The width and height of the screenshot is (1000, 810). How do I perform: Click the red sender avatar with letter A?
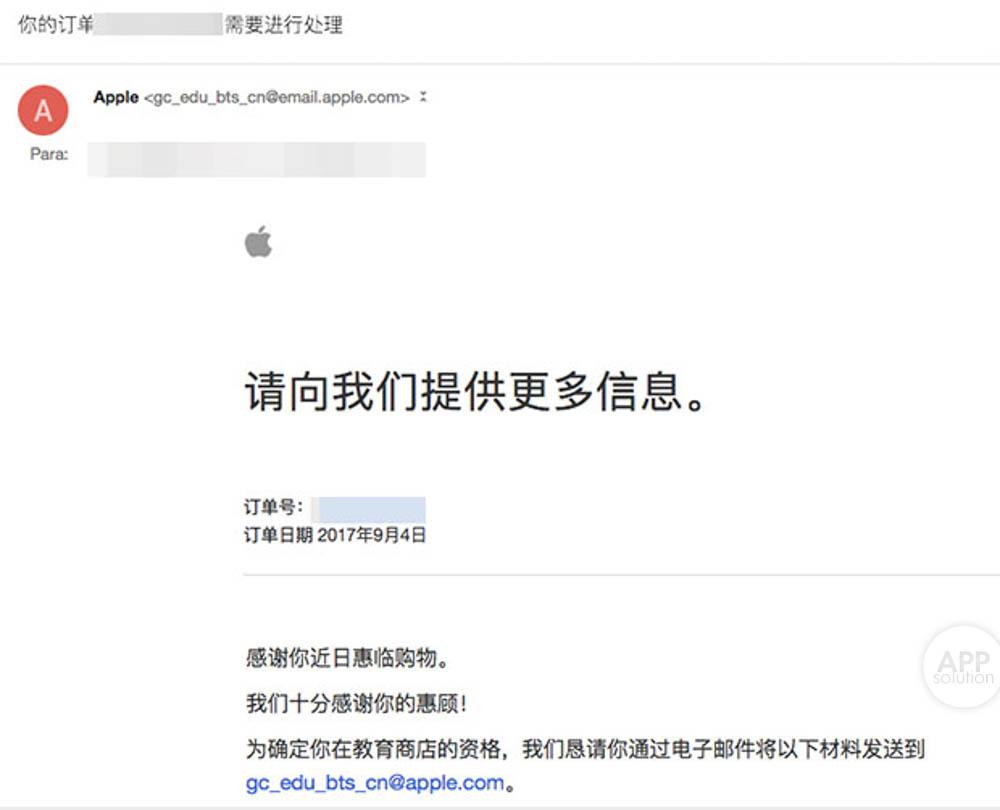43,110
